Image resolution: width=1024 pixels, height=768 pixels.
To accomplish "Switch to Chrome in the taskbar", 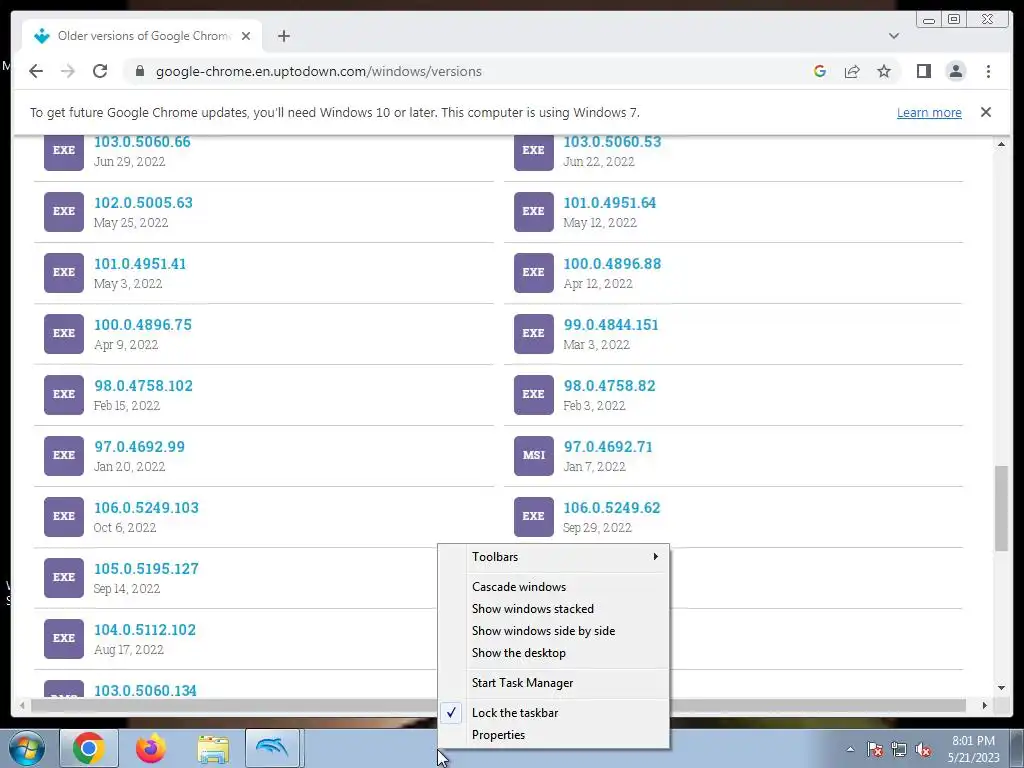I will coord(89,748).
